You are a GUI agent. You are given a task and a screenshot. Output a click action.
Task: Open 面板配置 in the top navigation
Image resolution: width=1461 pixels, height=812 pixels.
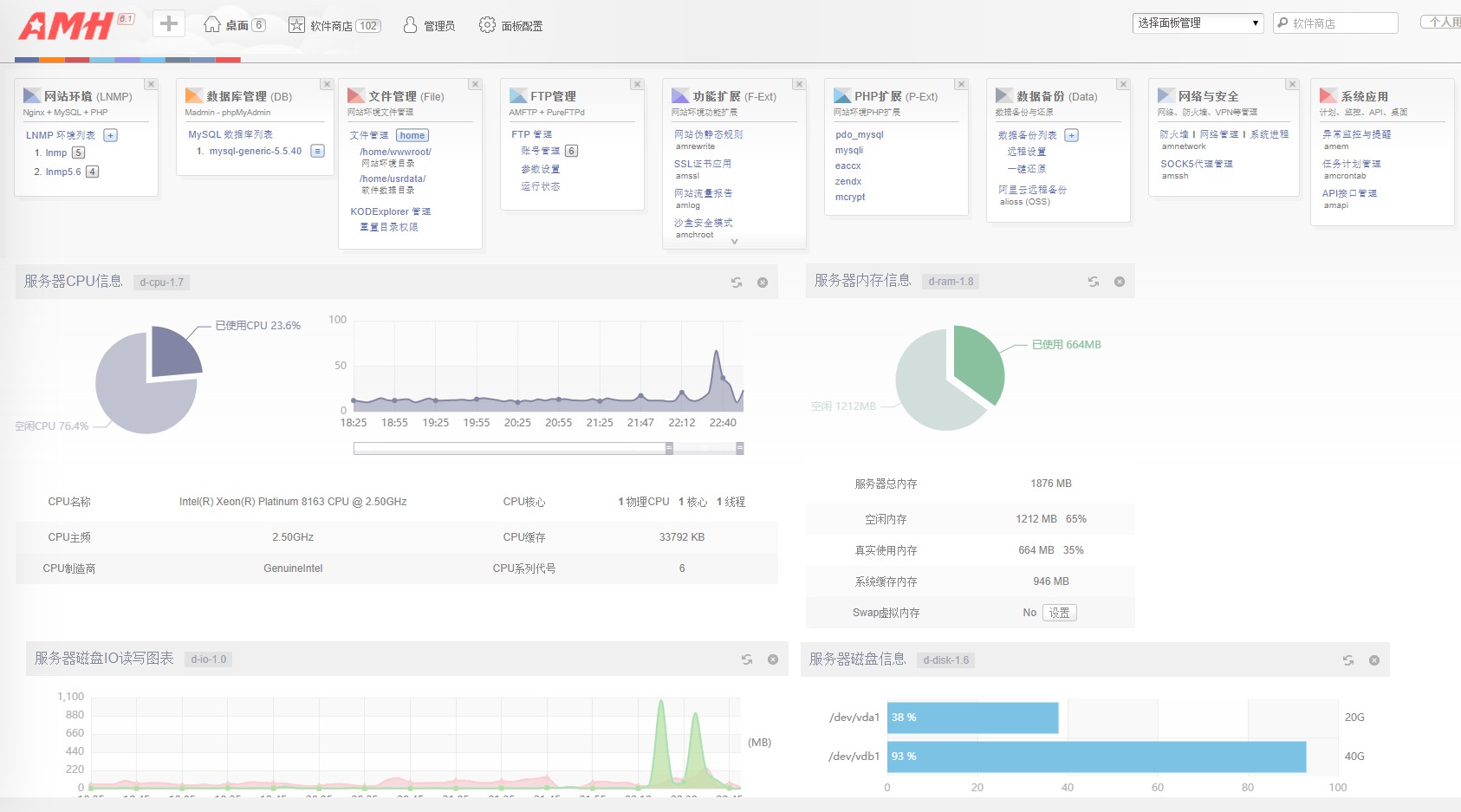click(x=510, y=25)
